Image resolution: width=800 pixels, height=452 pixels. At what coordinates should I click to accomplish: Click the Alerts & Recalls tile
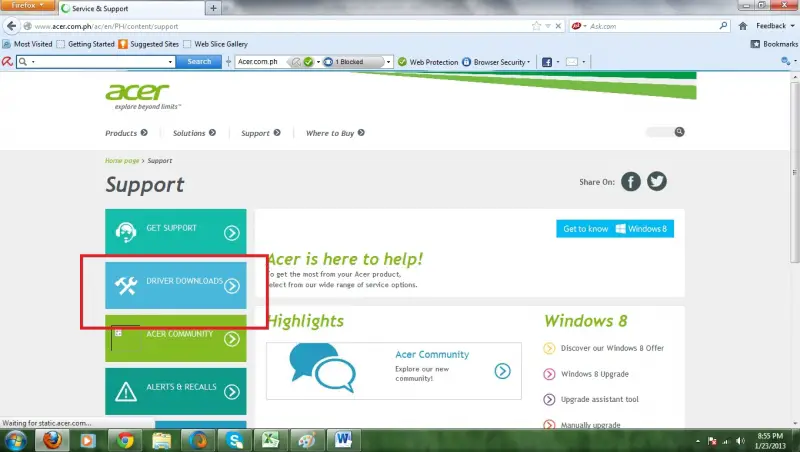[x=176, y=391]
